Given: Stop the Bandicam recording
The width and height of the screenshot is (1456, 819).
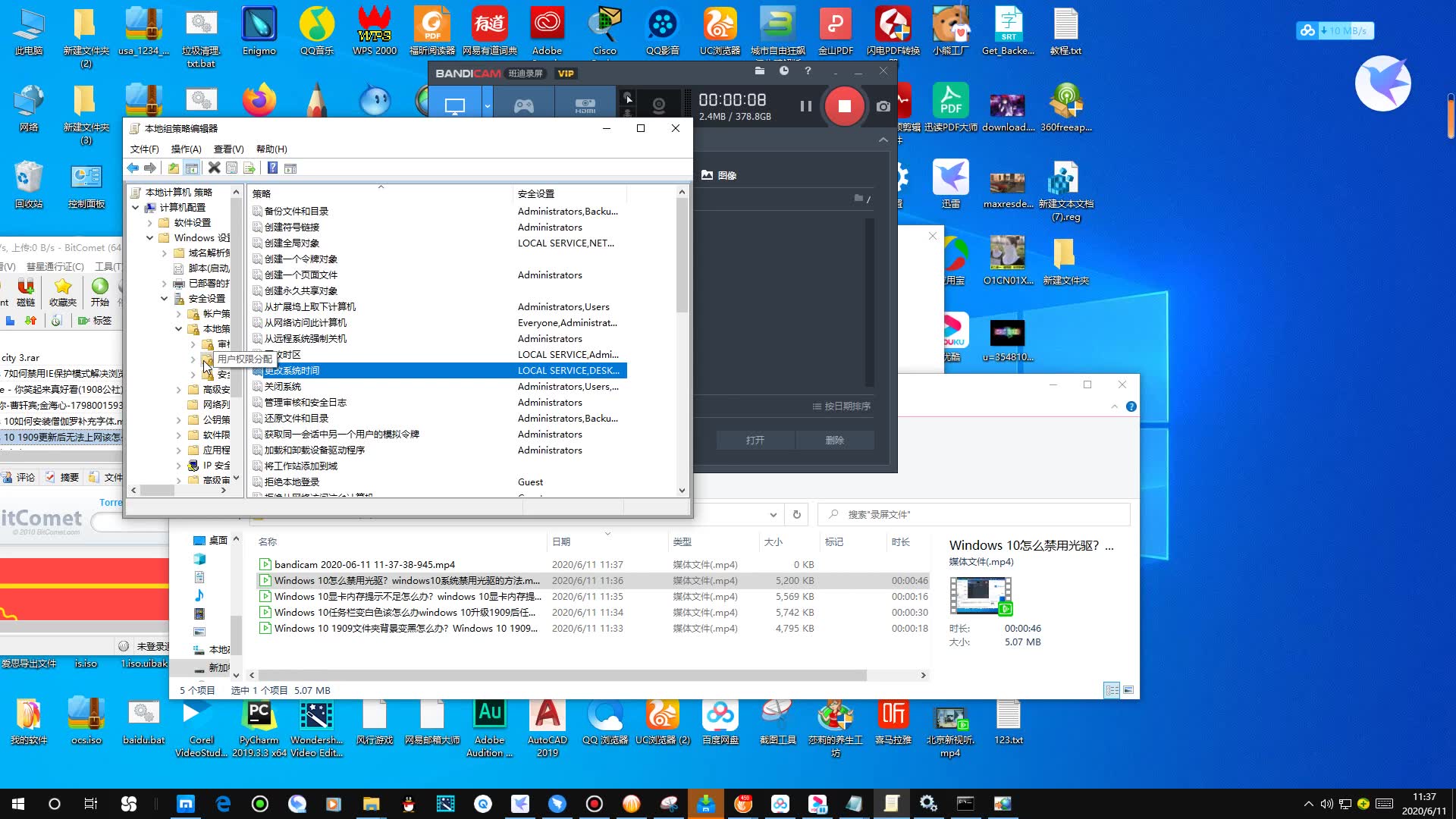Looking at the screenshot, I should click(x=844, y=106).
